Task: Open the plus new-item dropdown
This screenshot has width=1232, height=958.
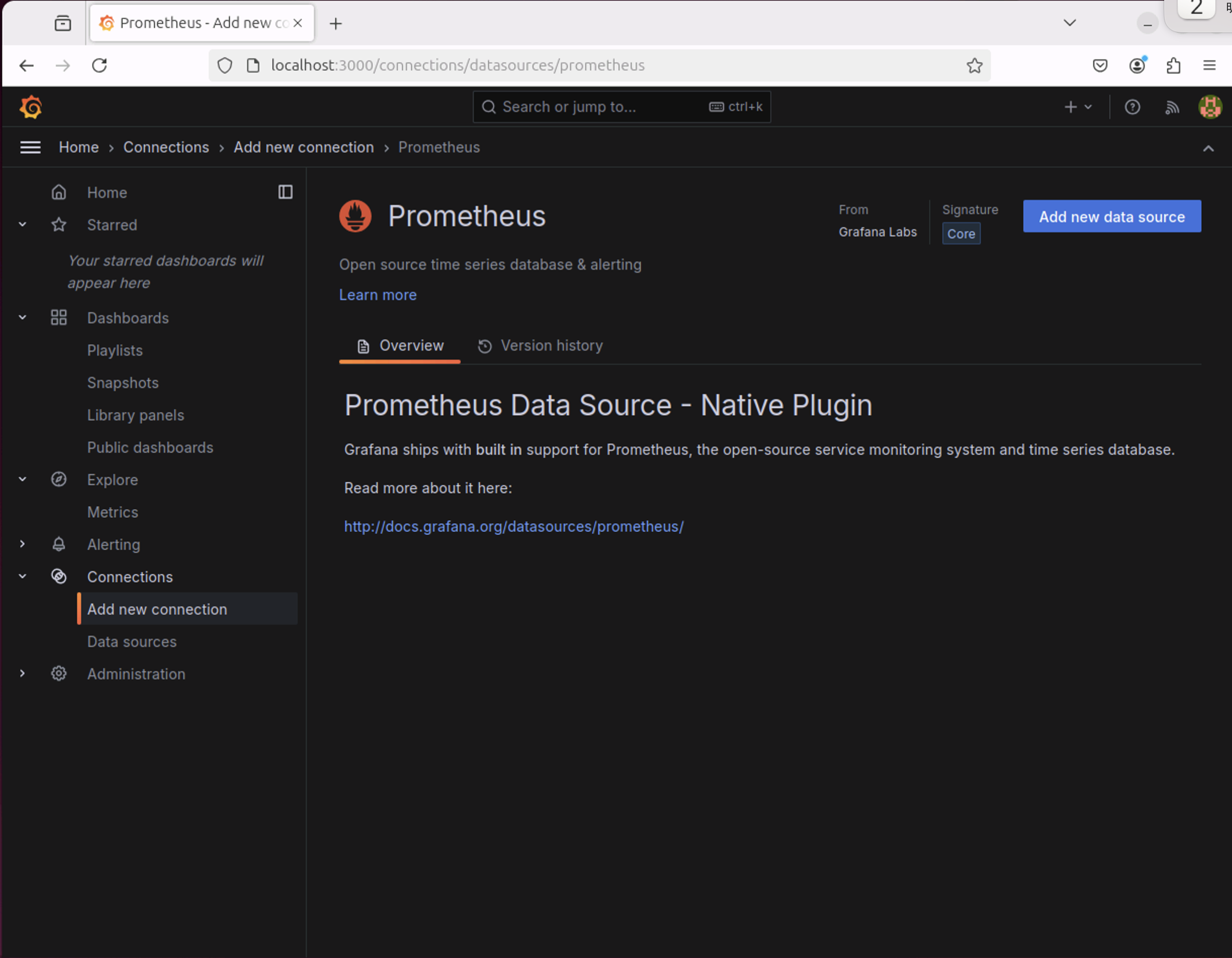Action: click(1078, 107)
